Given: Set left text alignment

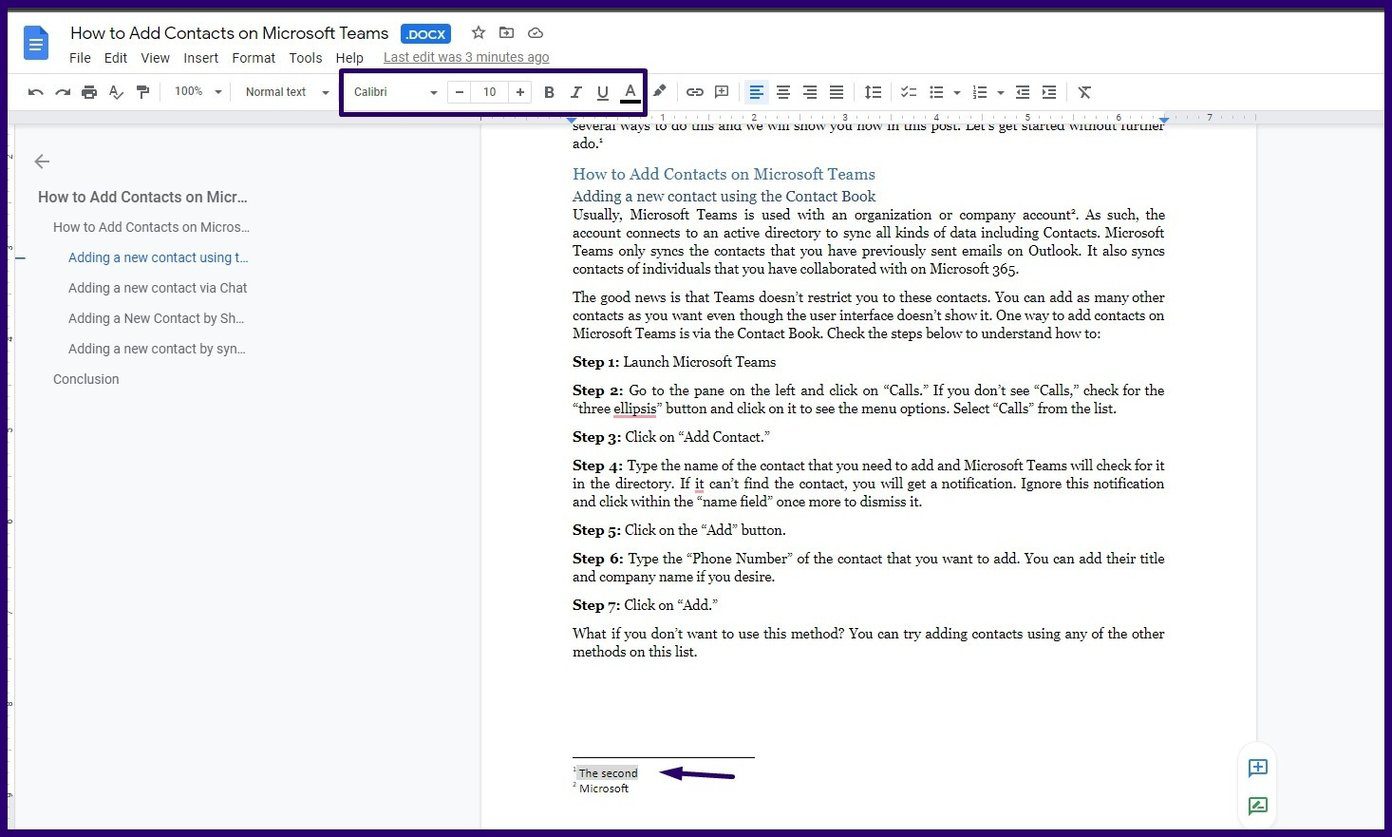Looking at the screenshot, I should click(x=757, y=92).
